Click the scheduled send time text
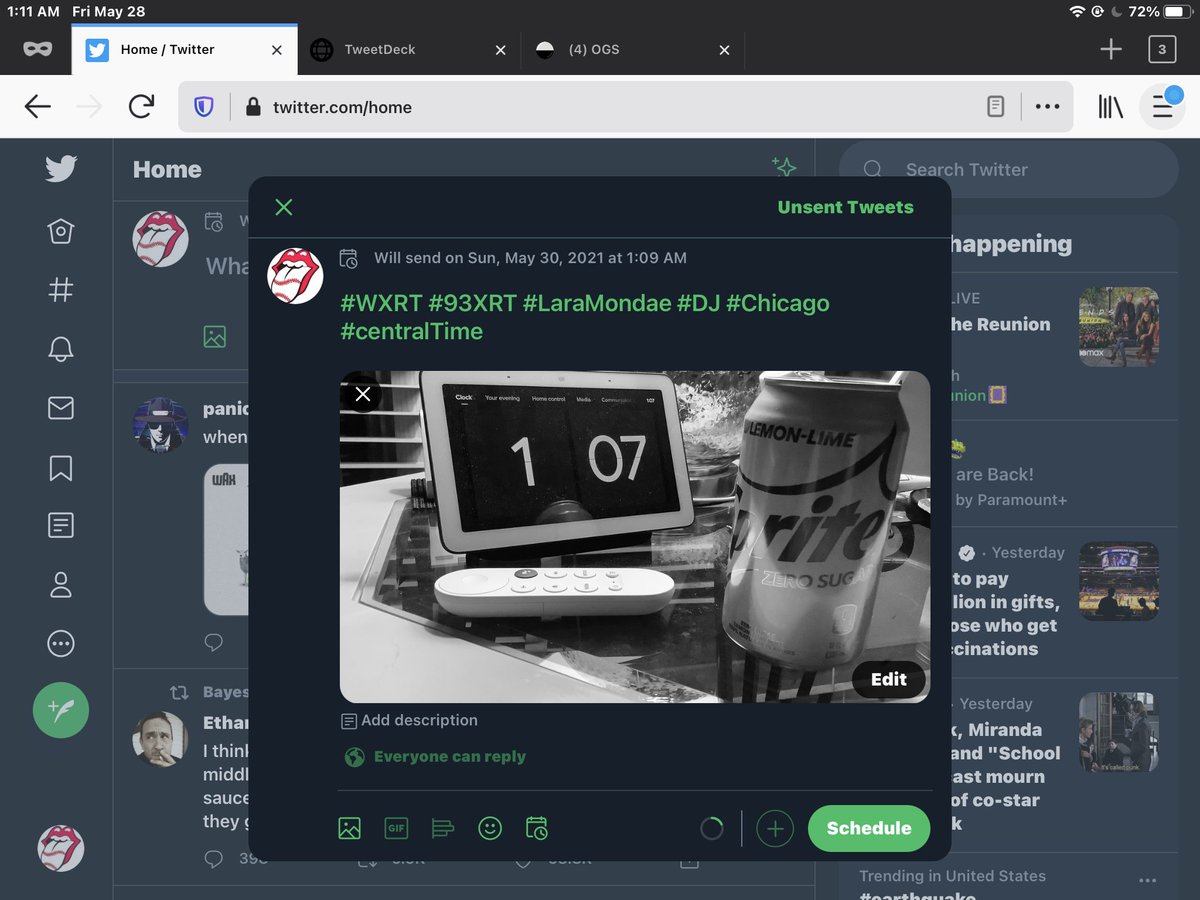Viewport: 1200px width, 900px height. [530, 258]
